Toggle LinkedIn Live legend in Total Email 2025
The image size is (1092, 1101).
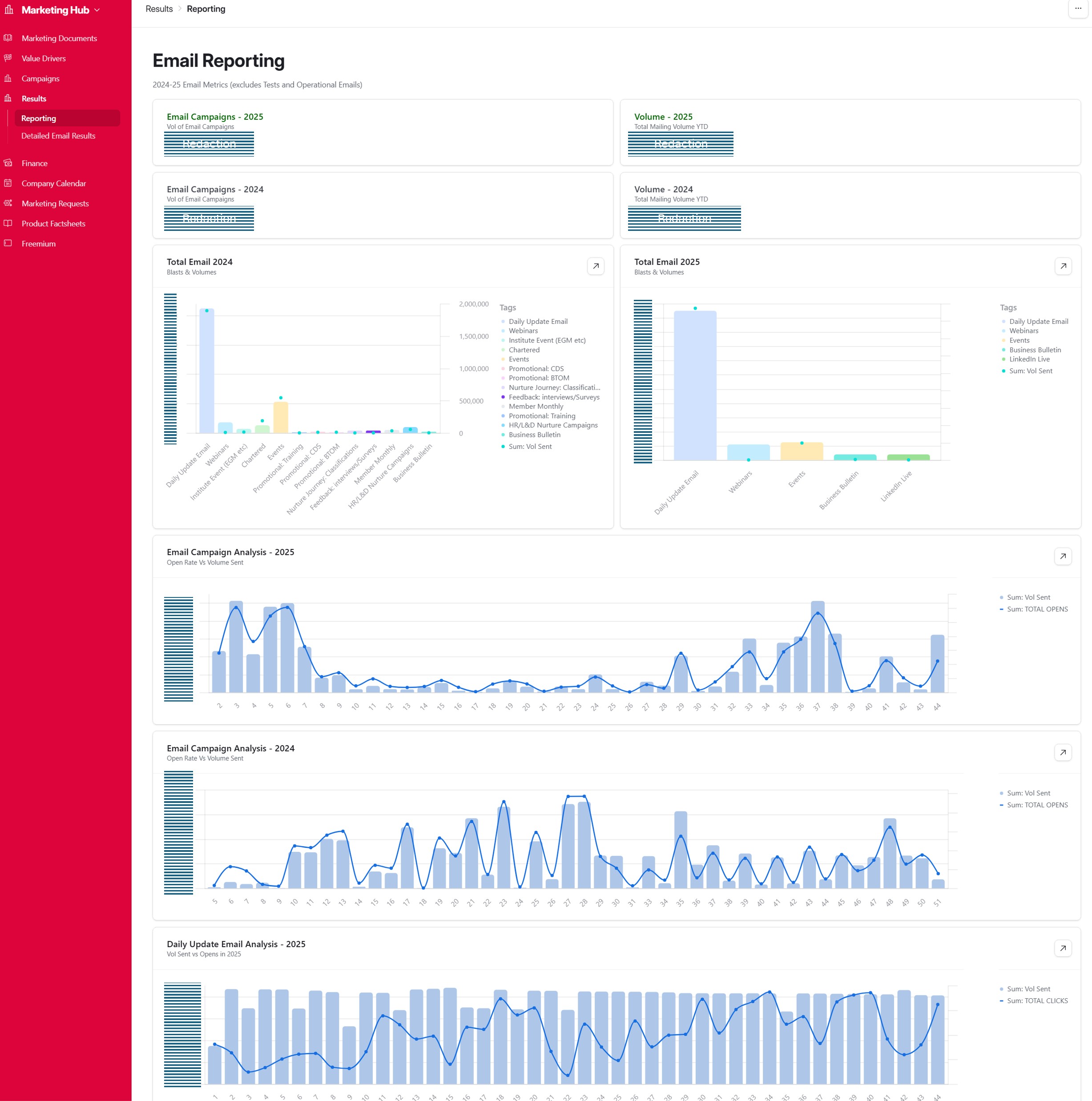click(x=1029, y=359)
